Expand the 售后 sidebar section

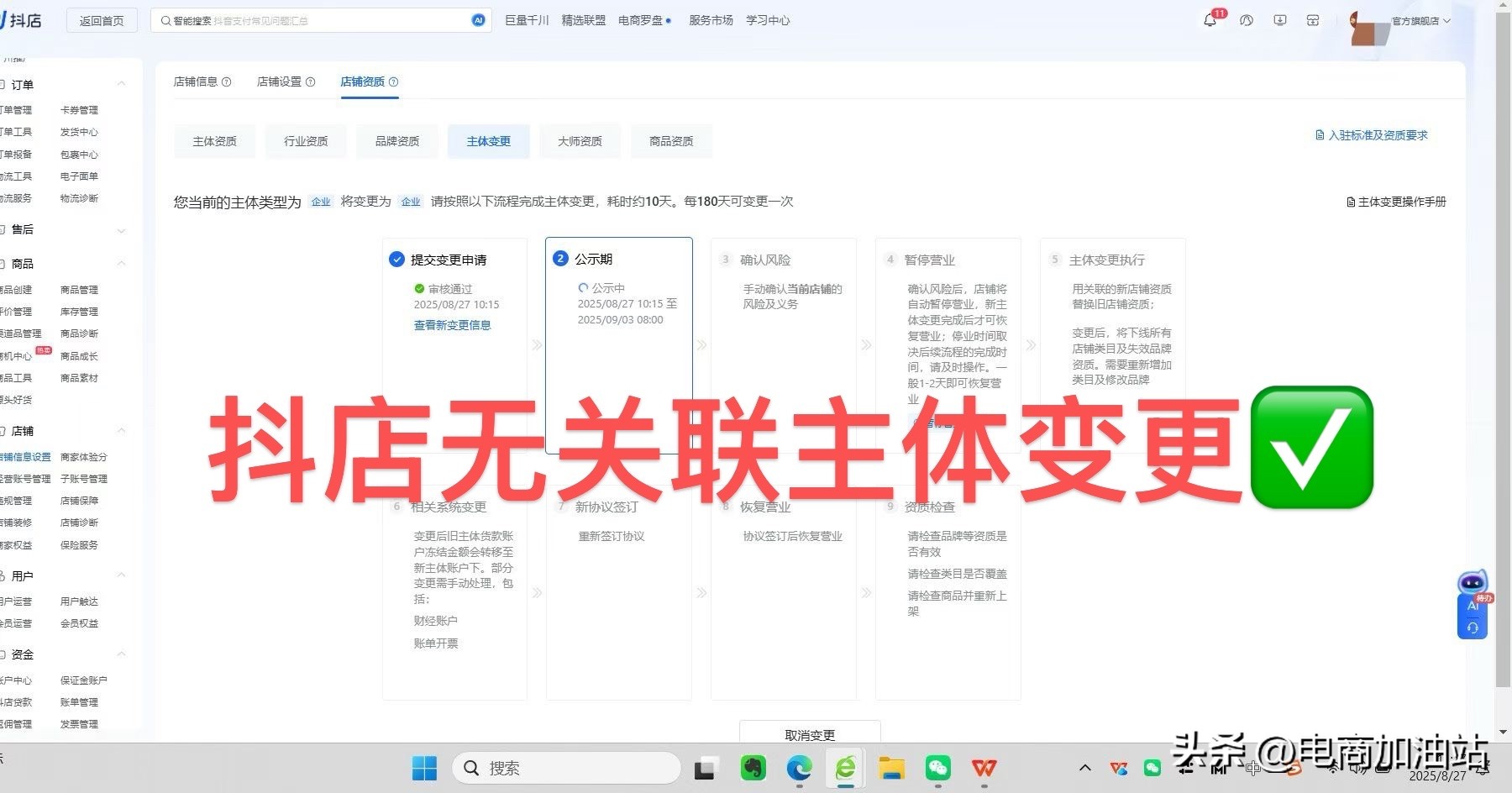point(121,230)
